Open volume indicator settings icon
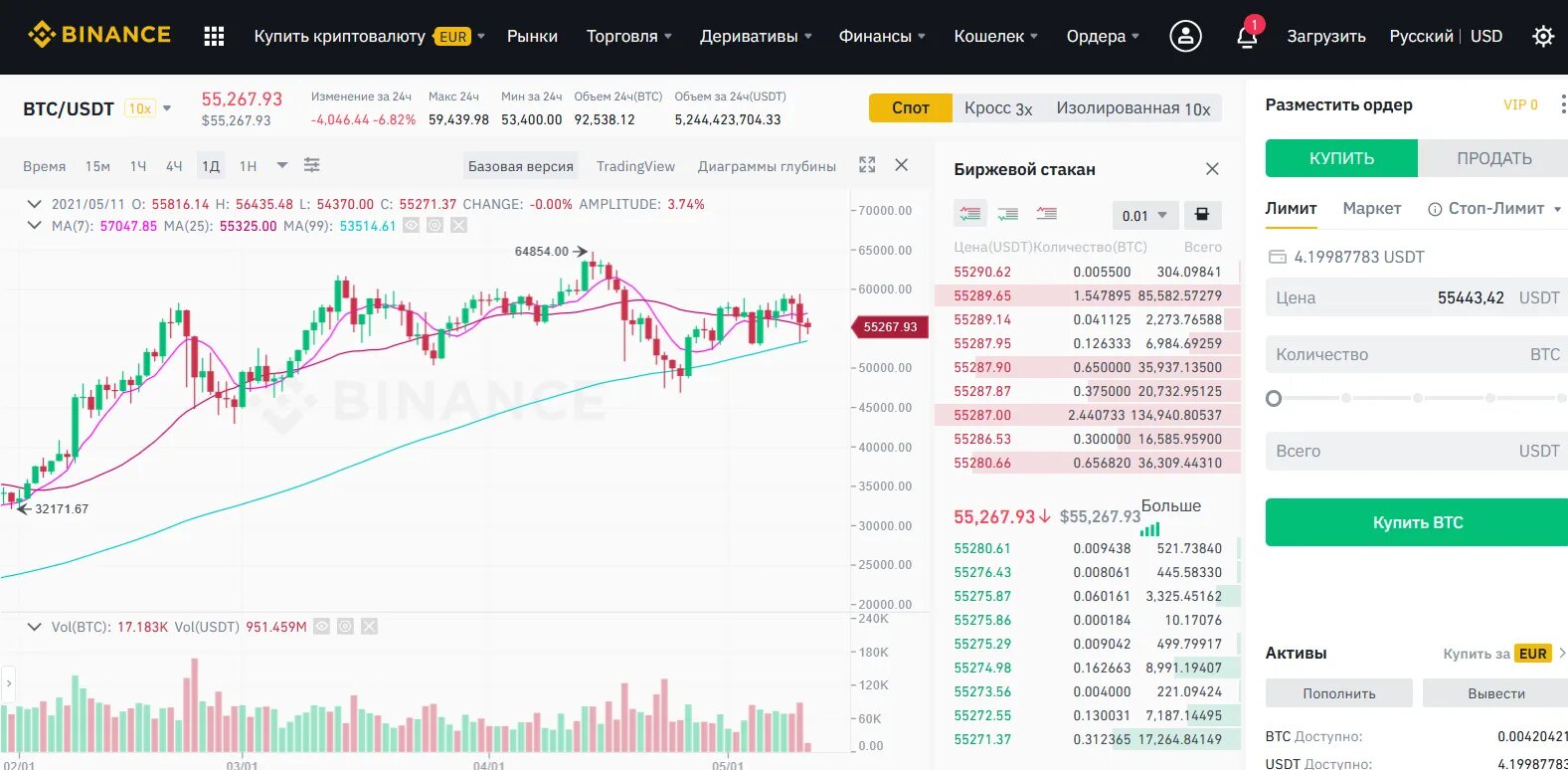The image size is (1568, 770). click(345, 627)
